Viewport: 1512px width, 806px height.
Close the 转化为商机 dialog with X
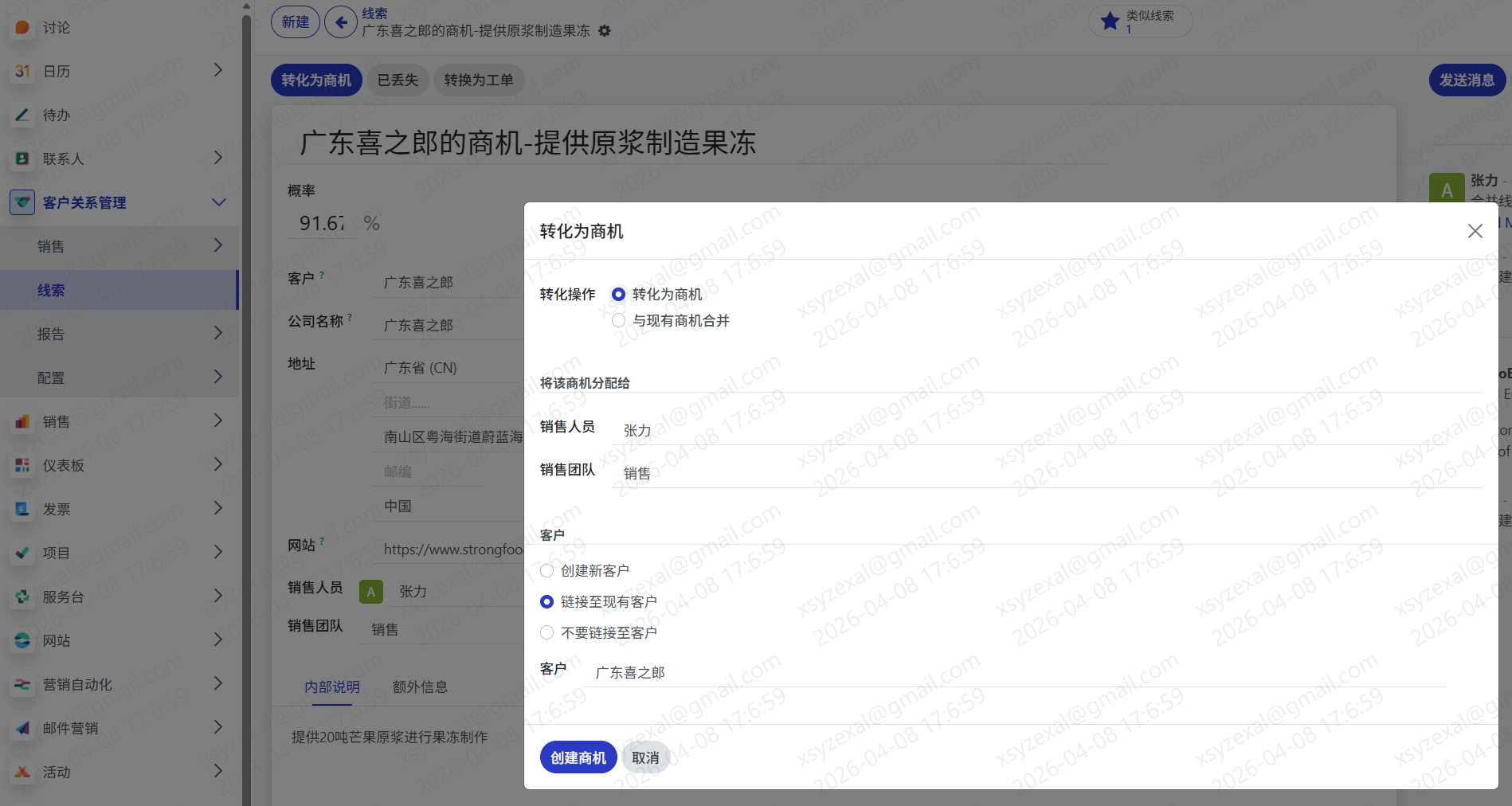(x=1475, y=231)
